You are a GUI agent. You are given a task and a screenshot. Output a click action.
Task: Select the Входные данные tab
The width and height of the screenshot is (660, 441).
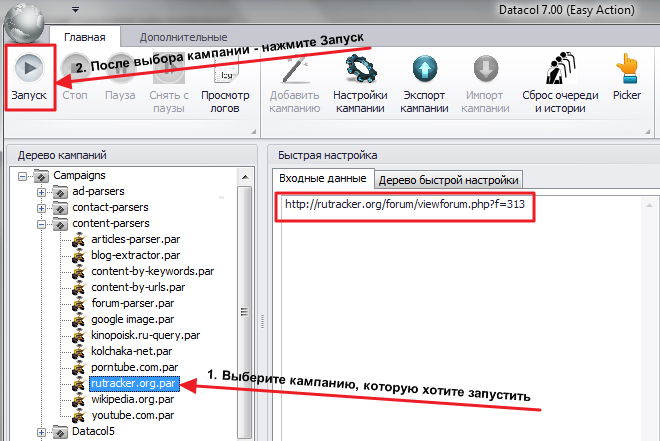(322, 178)
